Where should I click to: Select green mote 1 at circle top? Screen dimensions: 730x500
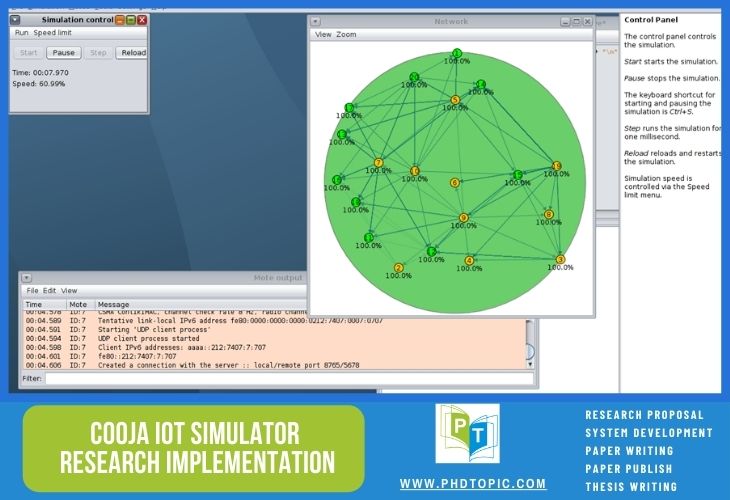(457, 53)
